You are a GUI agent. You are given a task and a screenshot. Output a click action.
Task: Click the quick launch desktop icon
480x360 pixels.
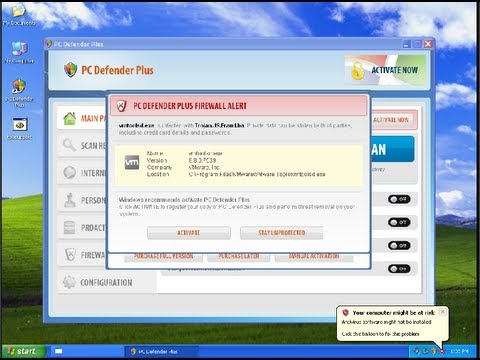[59, 351]
